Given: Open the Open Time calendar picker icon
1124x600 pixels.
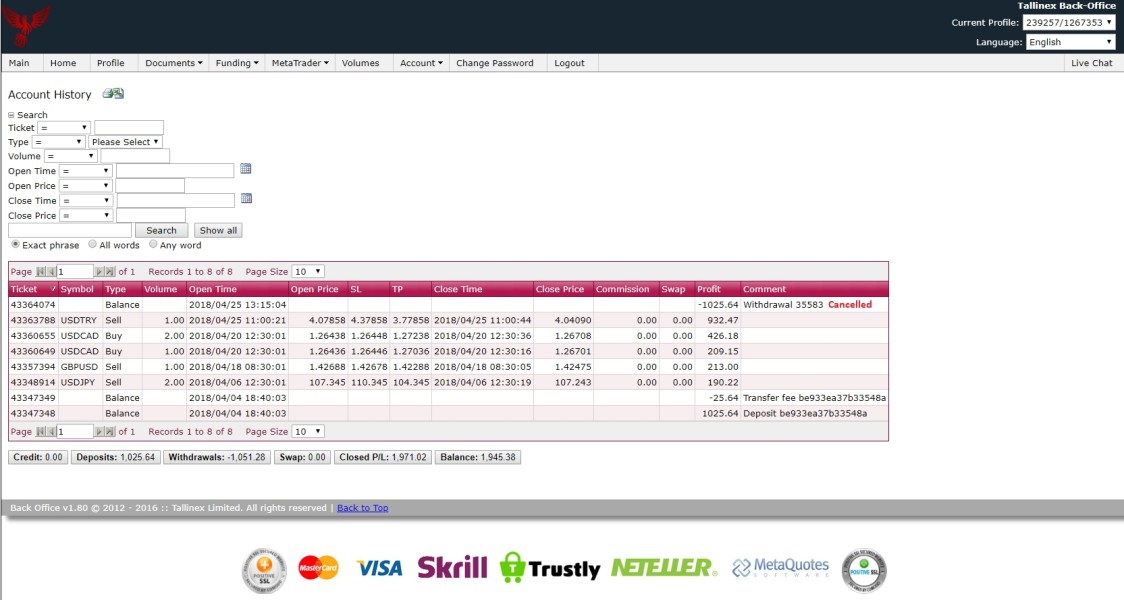Looking at the screenshot, I should coord(246,169).
